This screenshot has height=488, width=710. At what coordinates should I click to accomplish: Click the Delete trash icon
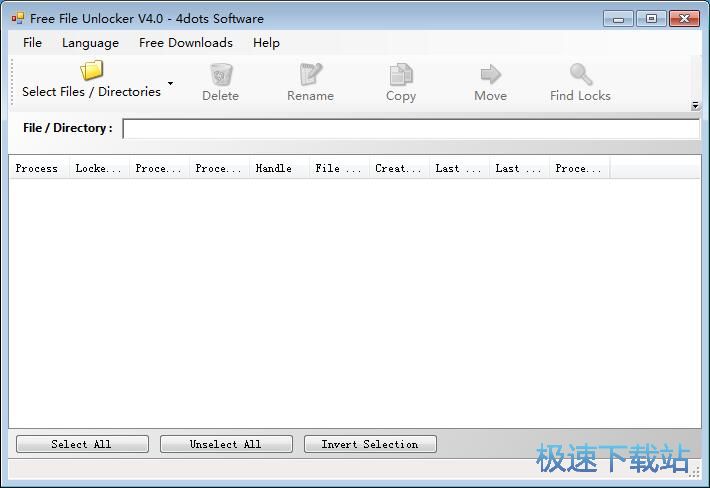(221, 74)
